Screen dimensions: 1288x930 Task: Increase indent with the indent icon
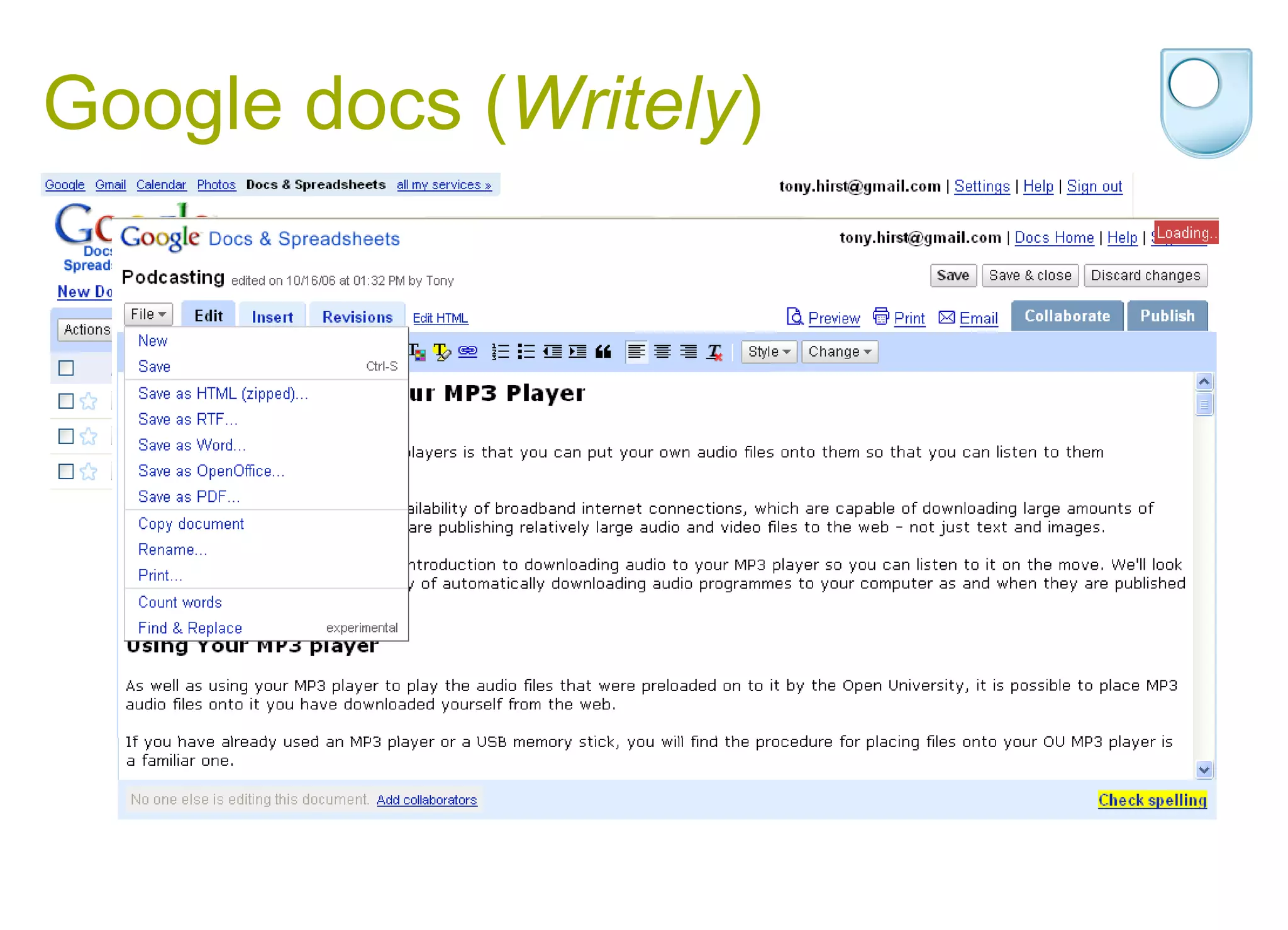point(577,352)
